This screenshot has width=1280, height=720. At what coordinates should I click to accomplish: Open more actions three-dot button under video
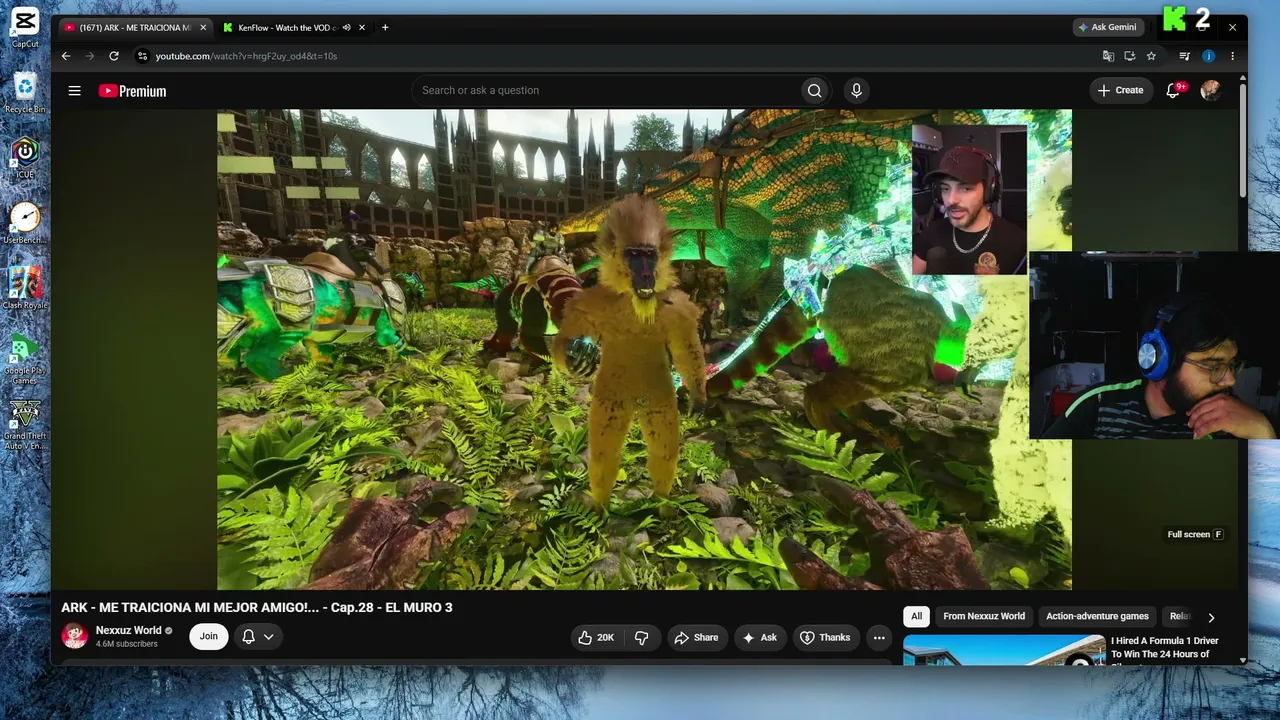pos(879,638)
